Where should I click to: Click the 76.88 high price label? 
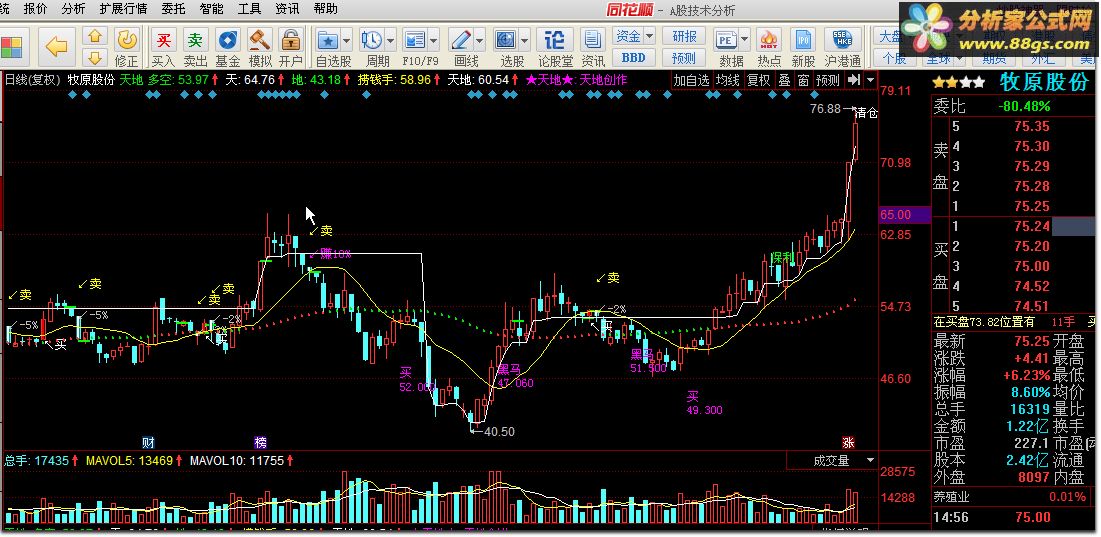click(824, 108)
